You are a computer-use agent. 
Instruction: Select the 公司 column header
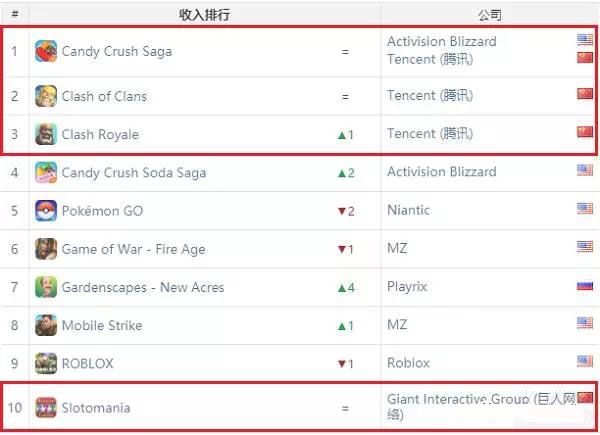click(x=489, y=15)
